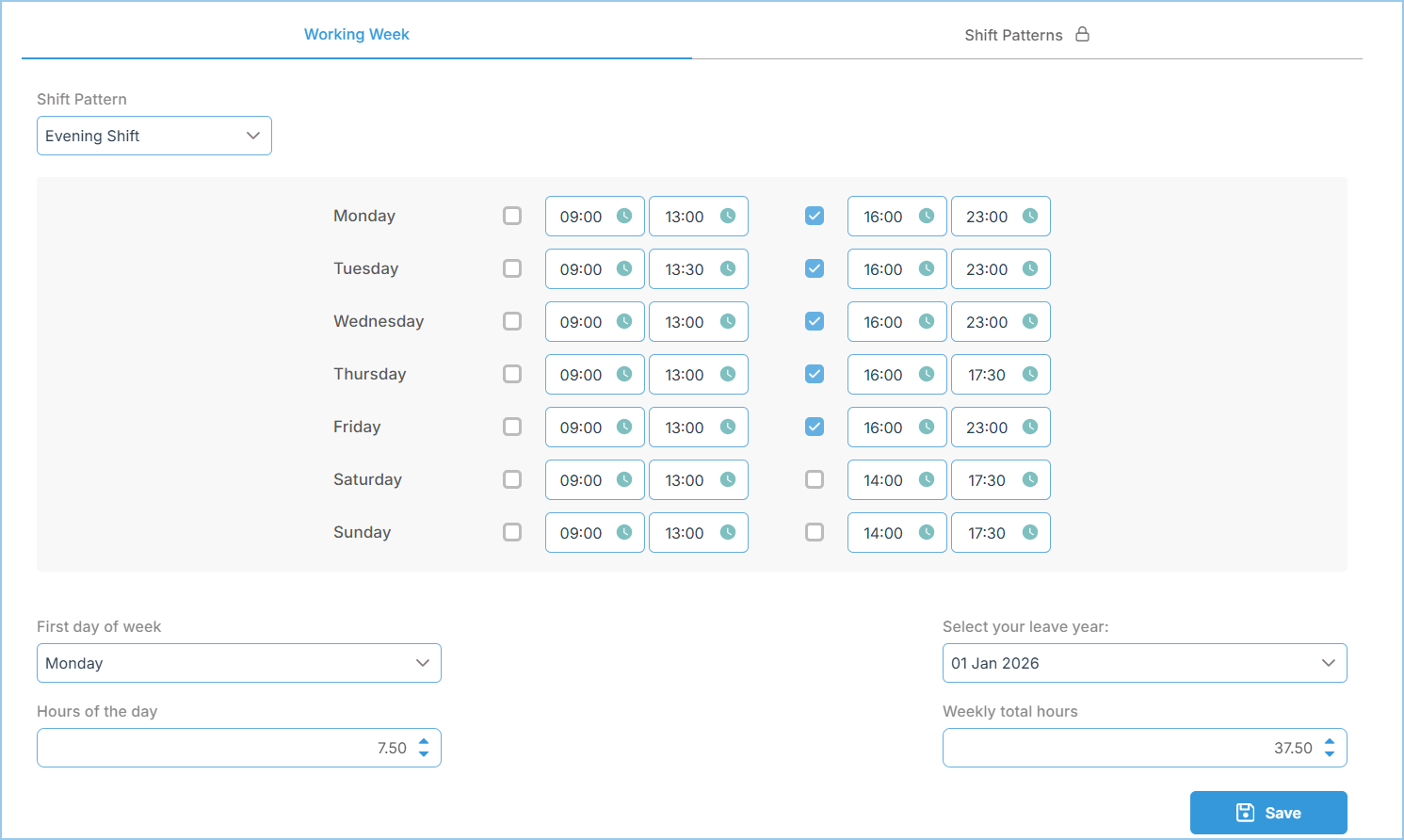The height and width of the screenshot is (840, 1404).
Task: Click the Shift Pattern field label
Action: pos(82,99)
